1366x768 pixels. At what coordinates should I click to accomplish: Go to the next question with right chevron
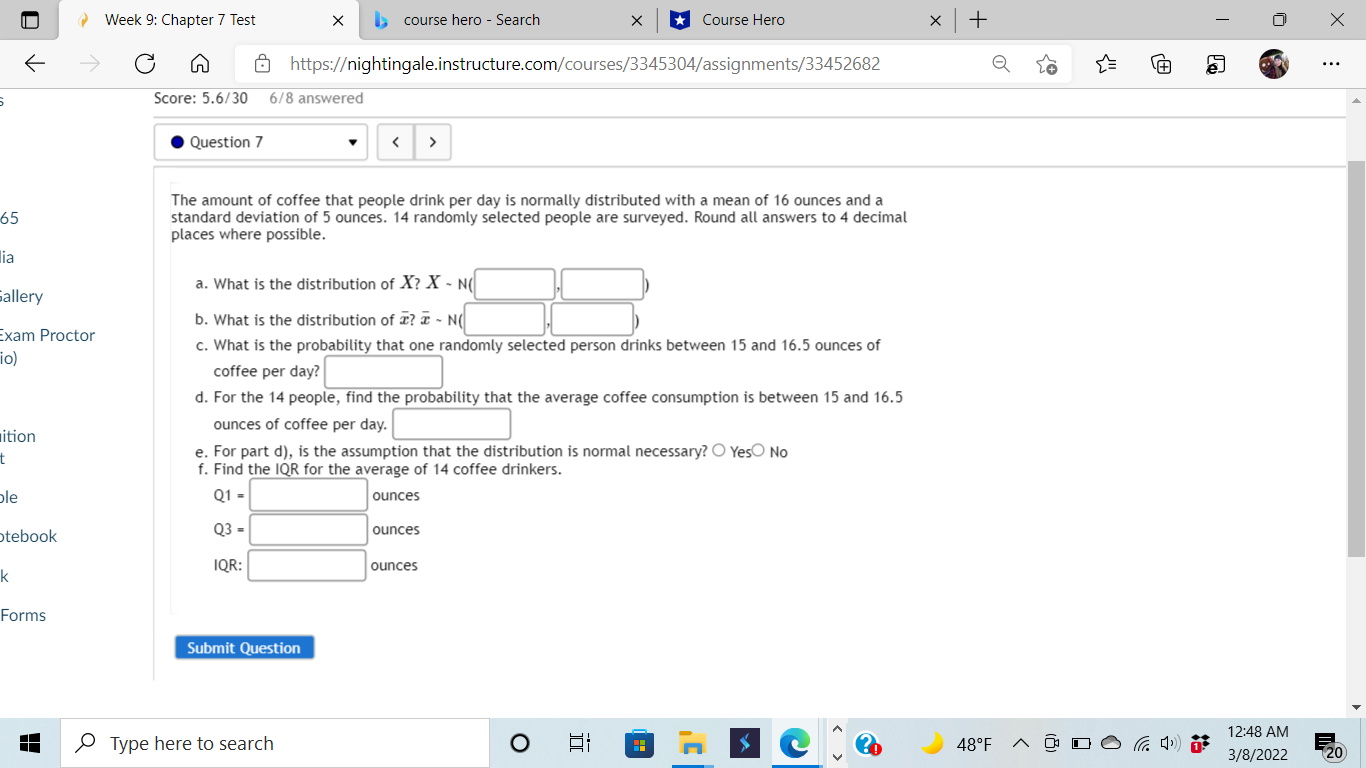tap(432, 141)
